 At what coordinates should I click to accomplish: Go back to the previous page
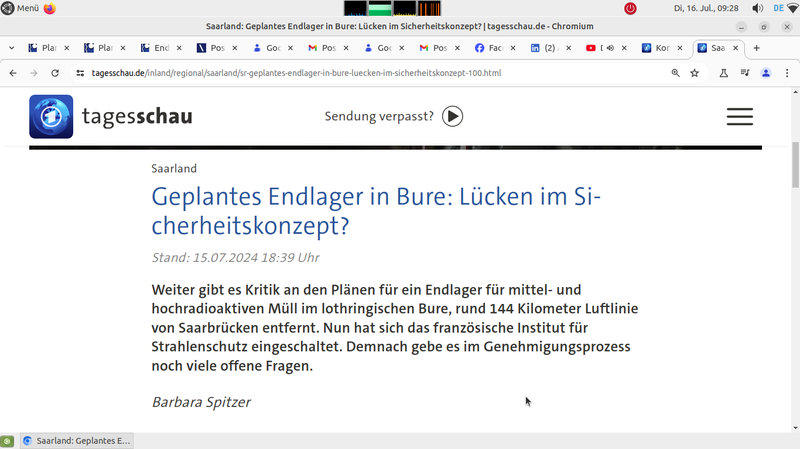(13, 73)
